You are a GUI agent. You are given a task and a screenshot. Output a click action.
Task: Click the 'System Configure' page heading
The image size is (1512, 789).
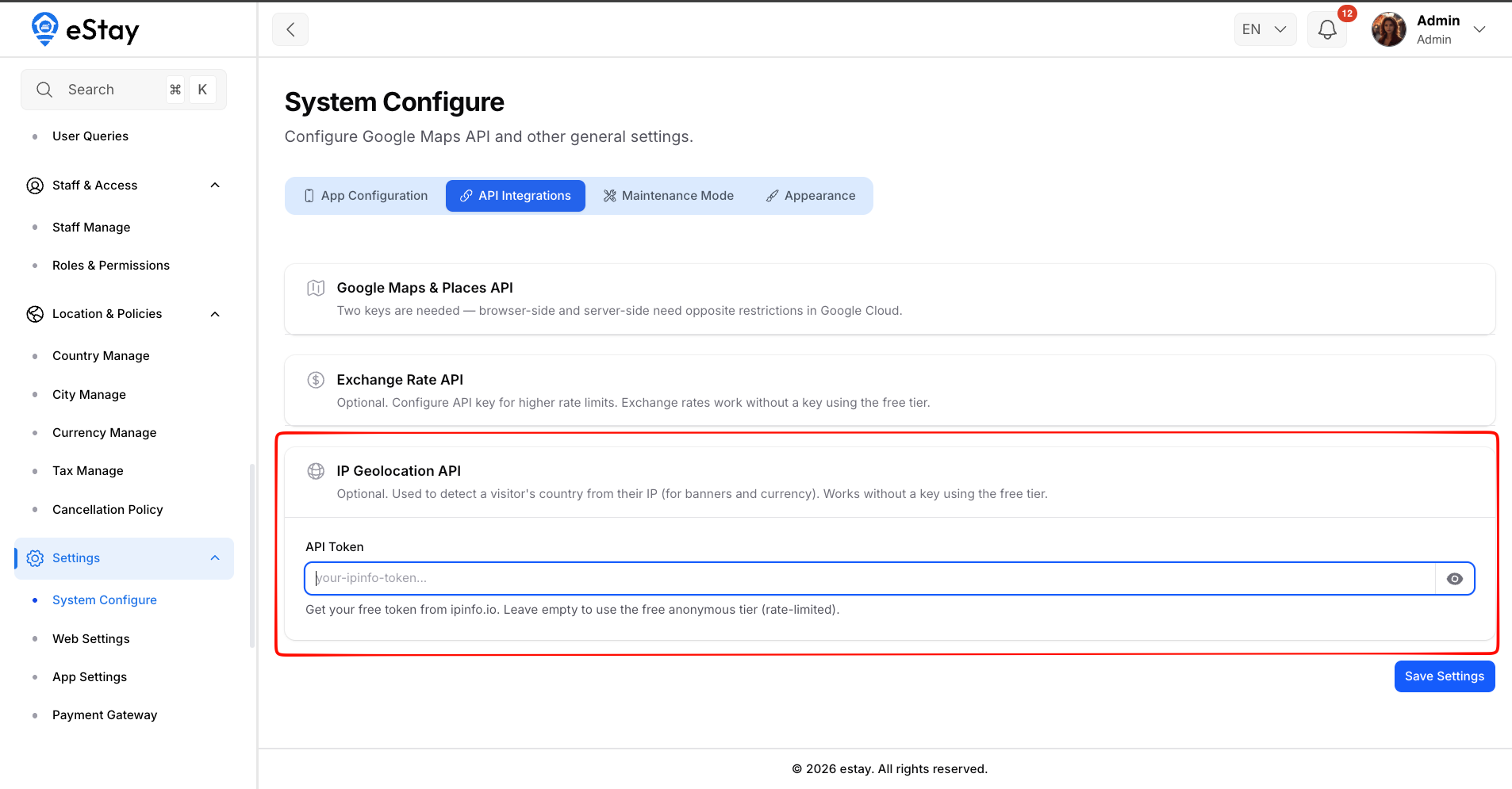pos(394,102)
